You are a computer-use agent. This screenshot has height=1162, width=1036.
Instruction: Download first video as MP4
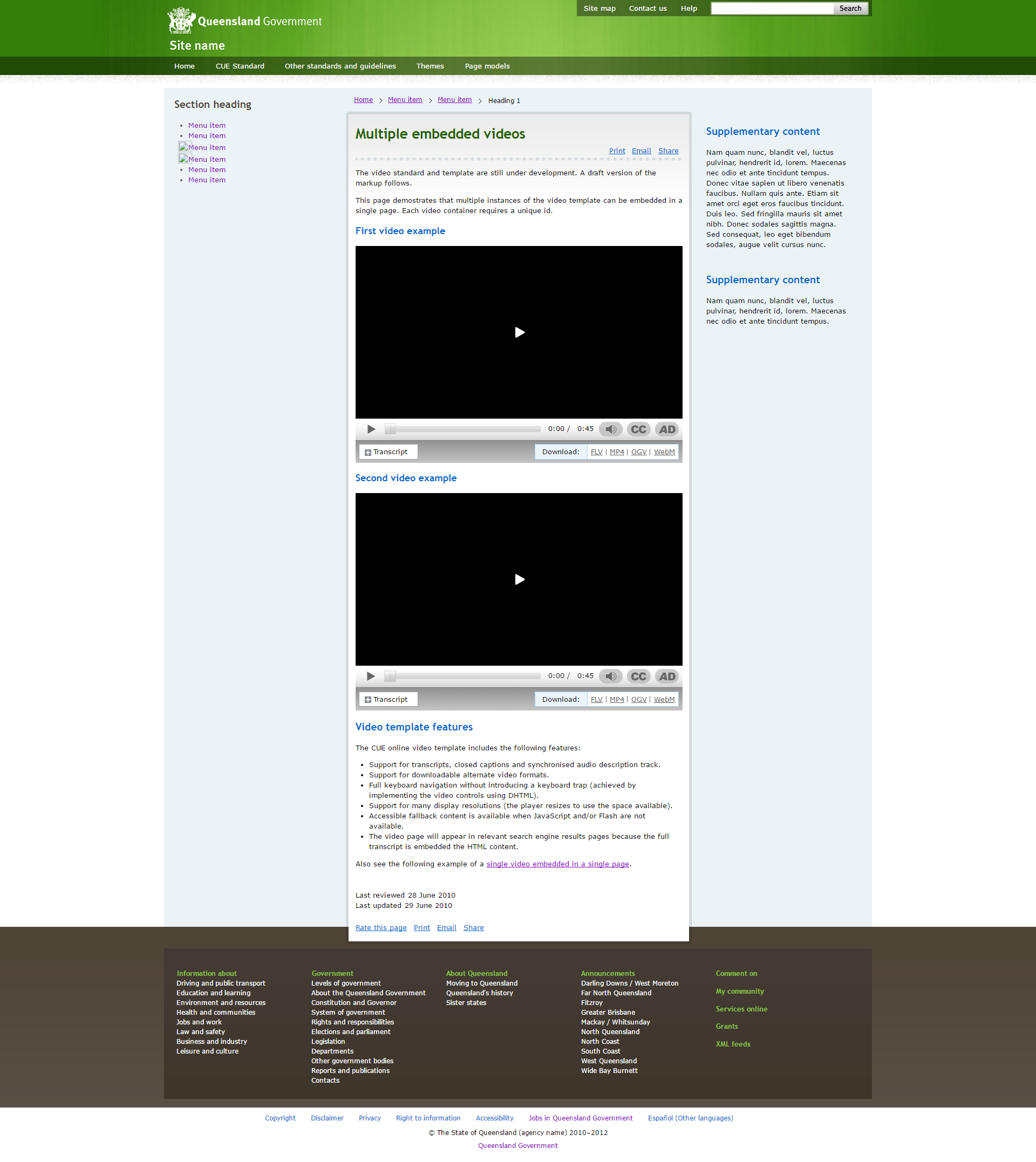point(617,452)
